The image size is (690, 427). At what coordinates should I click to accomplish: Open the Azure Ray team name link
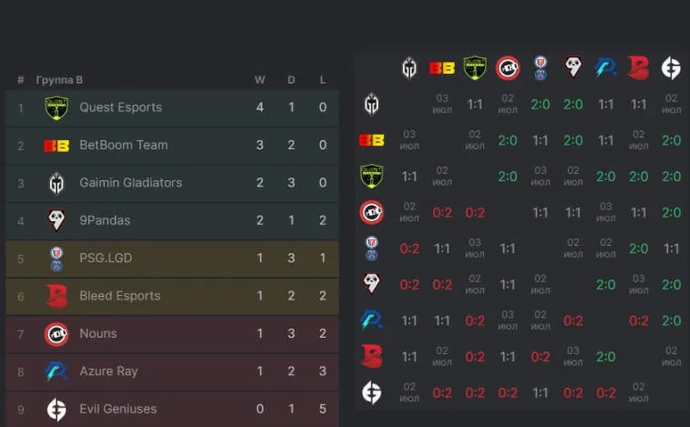tap(108, 372)
